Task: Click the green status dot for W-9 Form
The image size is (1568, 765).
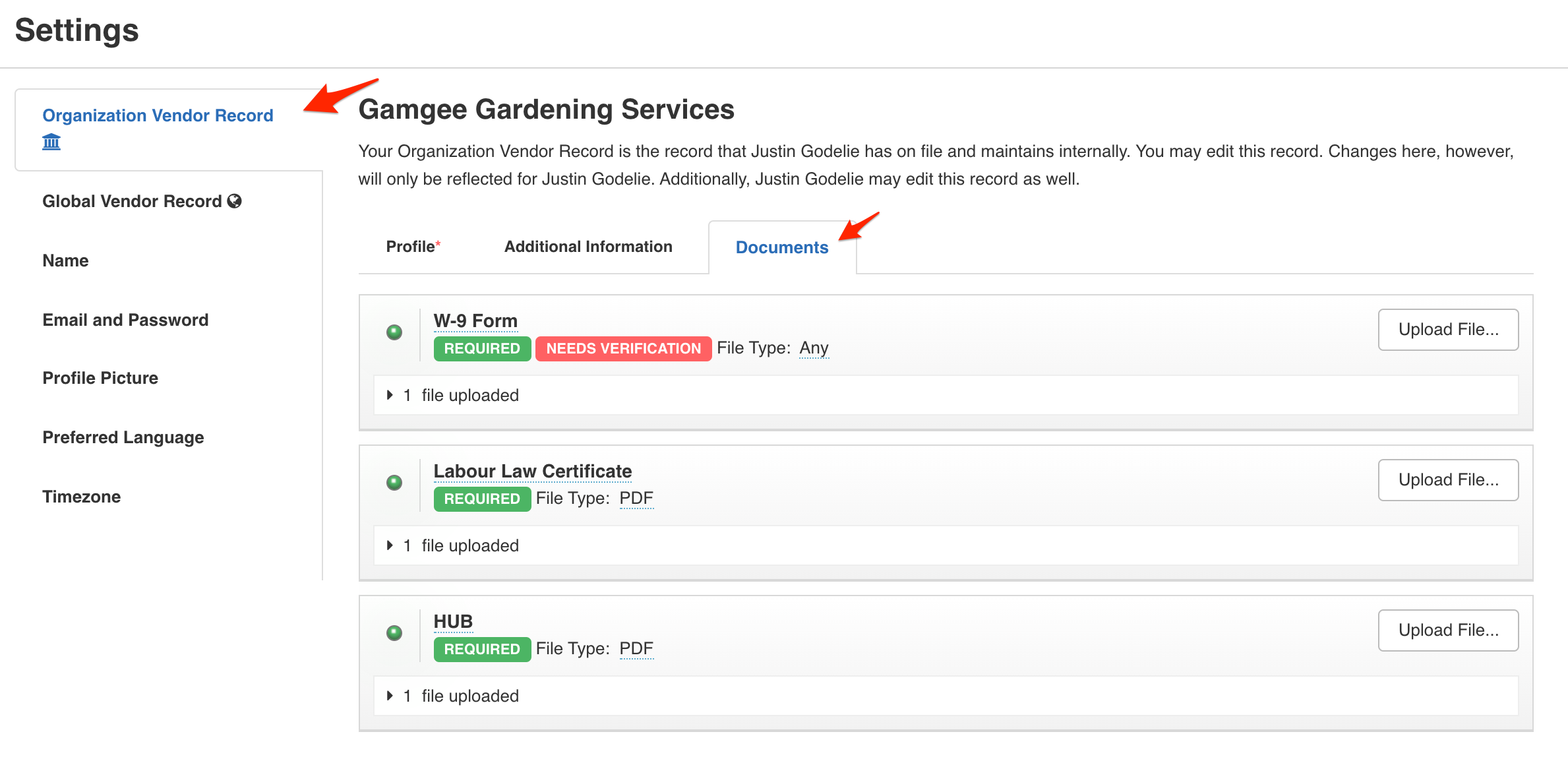Action: coord(394,332)
